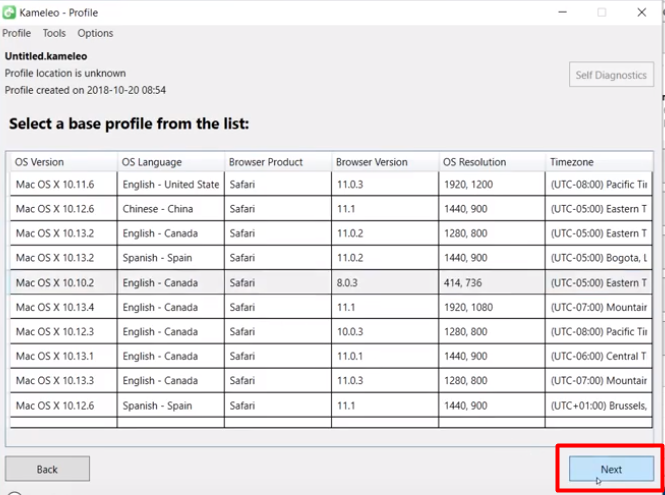Click the Next button

pyautogui.click(x=611, y=469)
